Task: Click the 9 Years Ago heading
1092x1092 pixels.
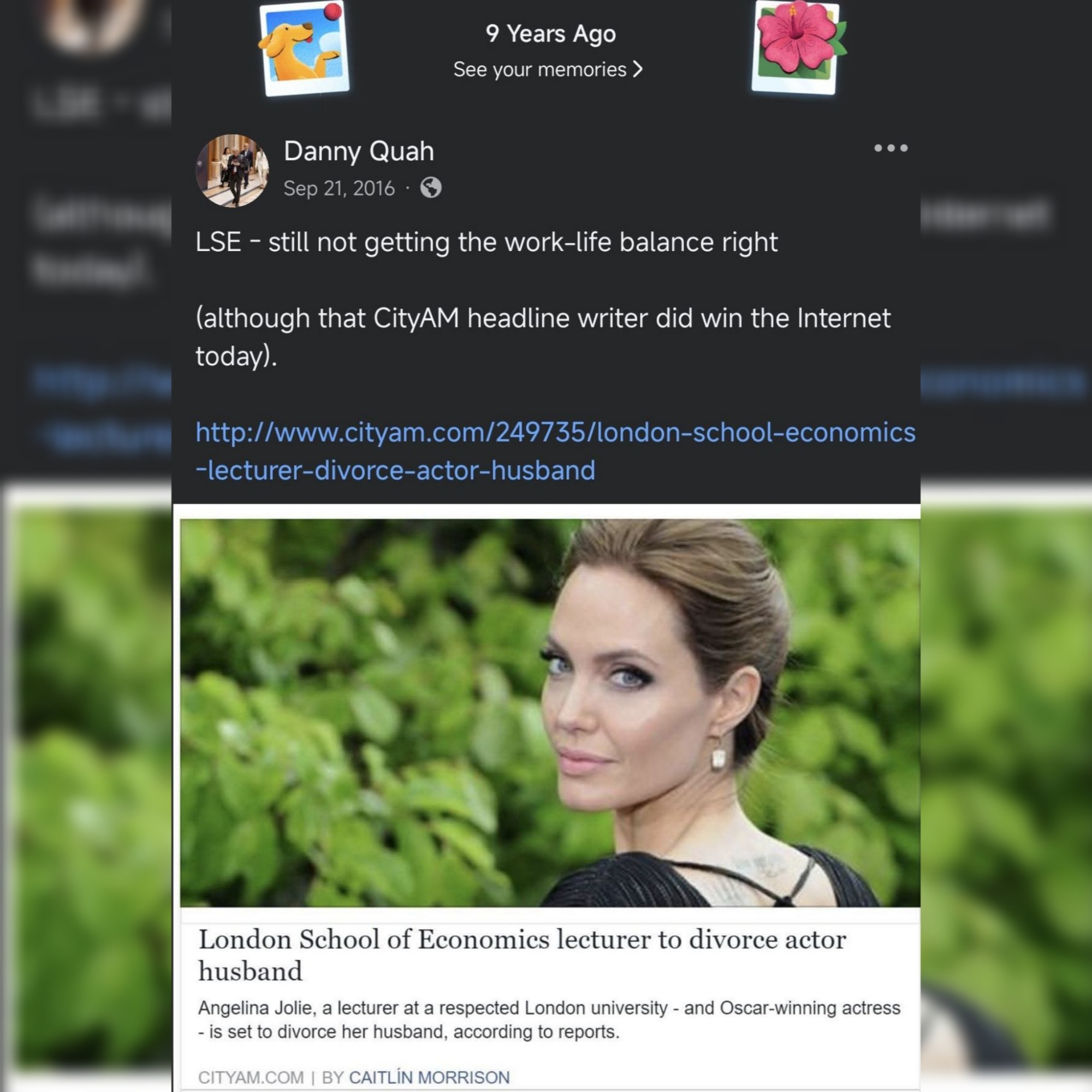Action: [x=550, y=34]
